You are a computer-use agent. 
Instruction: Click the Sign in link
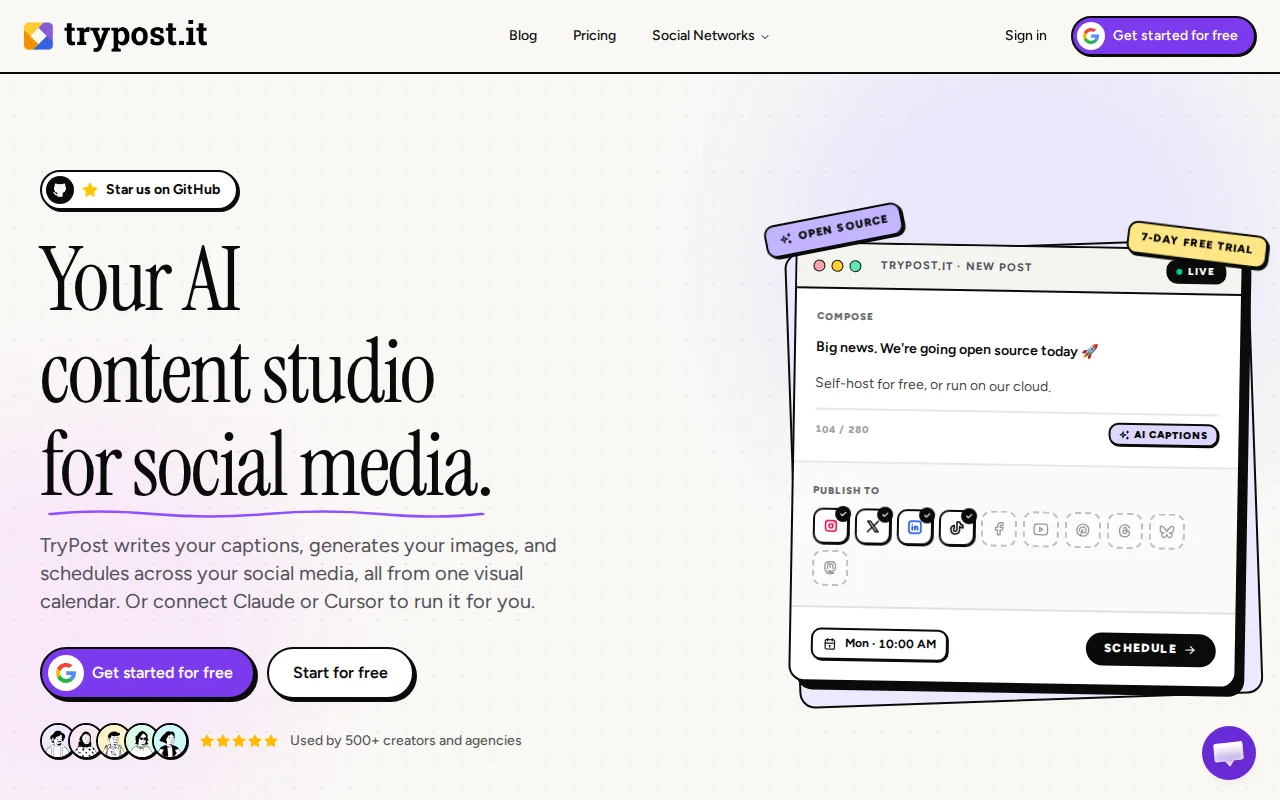[x=1026, y=36]
